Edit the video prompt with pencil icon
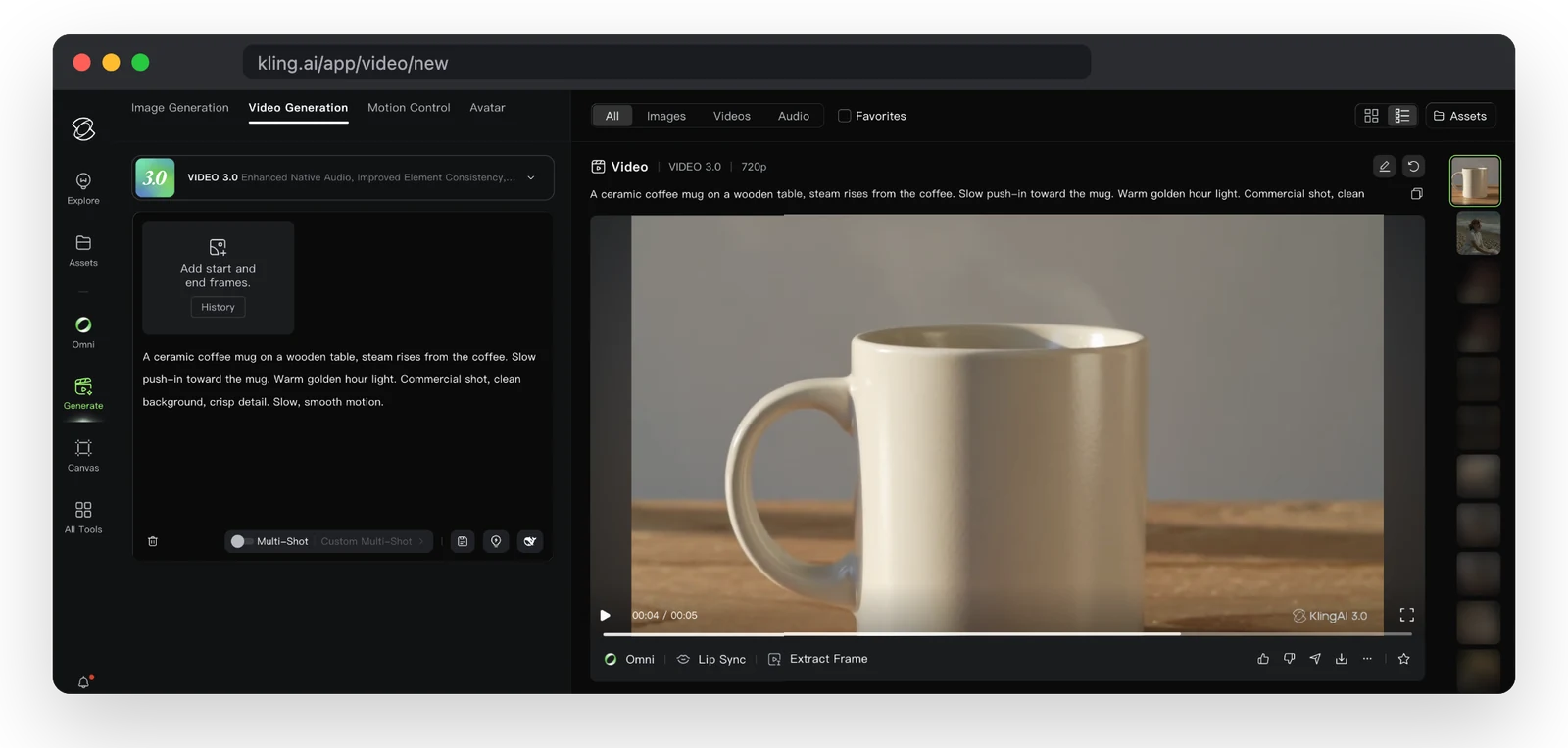Screen dimensions: 1568x748 click(1385, 166)
